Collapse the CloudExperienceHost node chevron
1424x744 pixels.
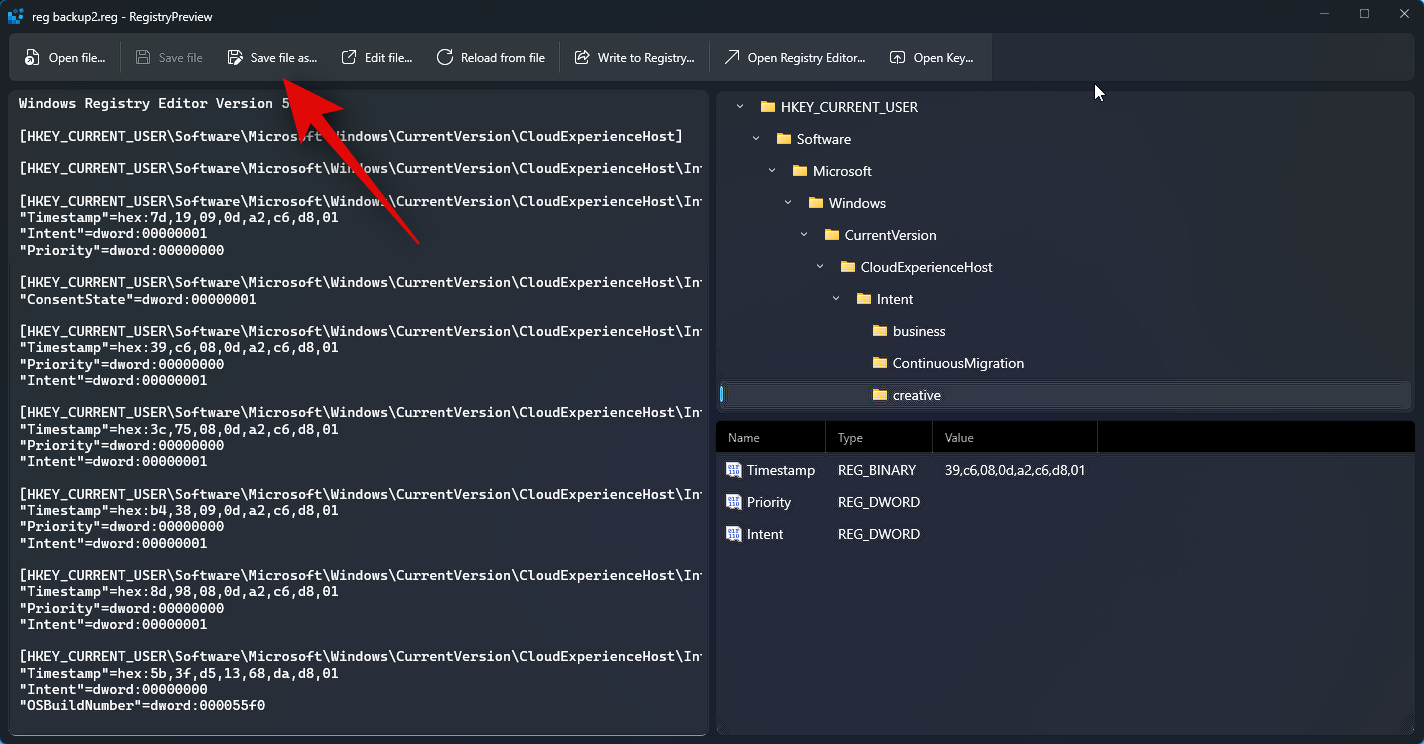tap(820, 267)
